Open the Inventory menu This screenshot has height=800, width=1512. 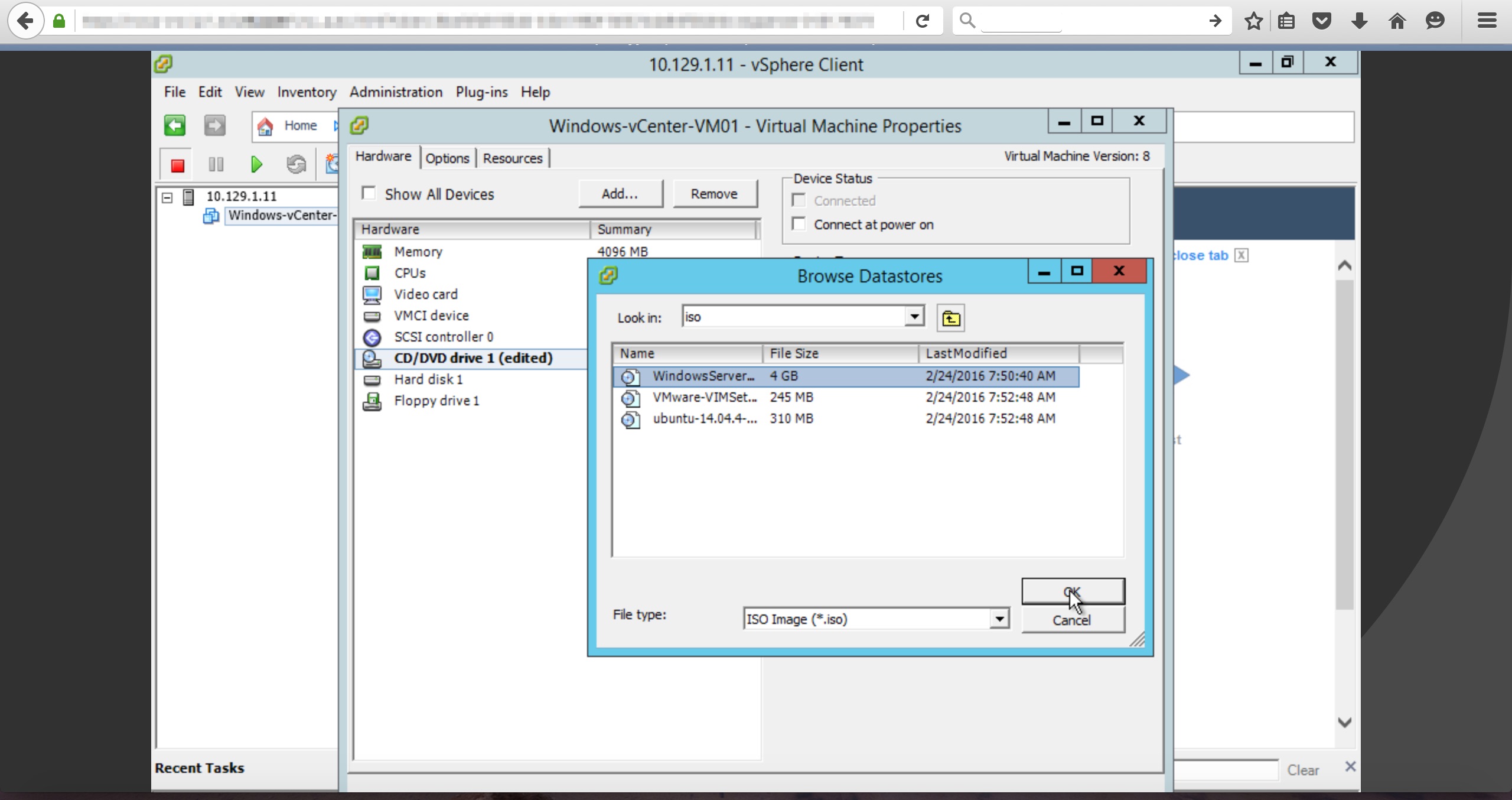(x=307, y=92)
